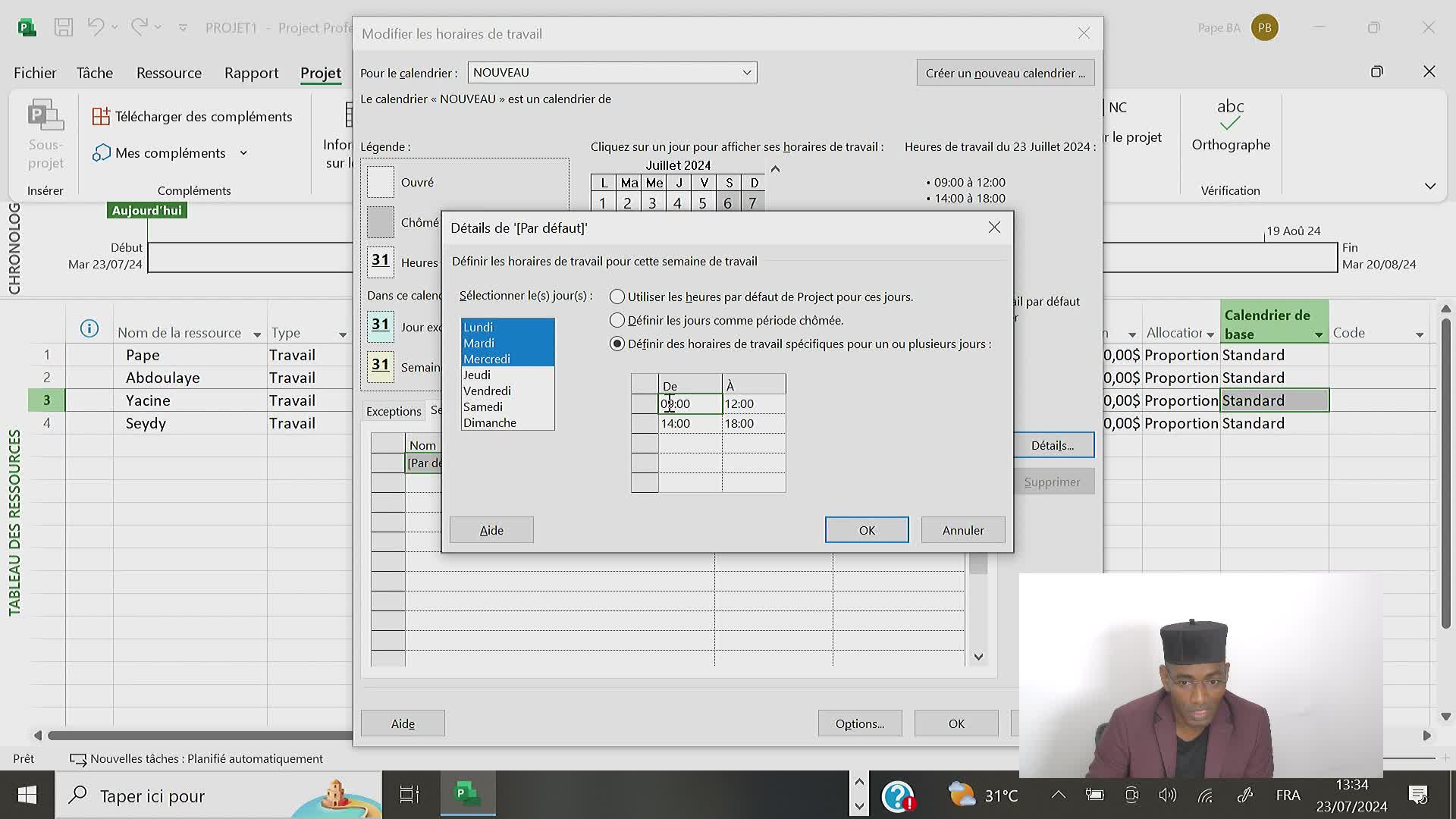
Task: Click the 09:00 start time field
Action: [690, 404]
